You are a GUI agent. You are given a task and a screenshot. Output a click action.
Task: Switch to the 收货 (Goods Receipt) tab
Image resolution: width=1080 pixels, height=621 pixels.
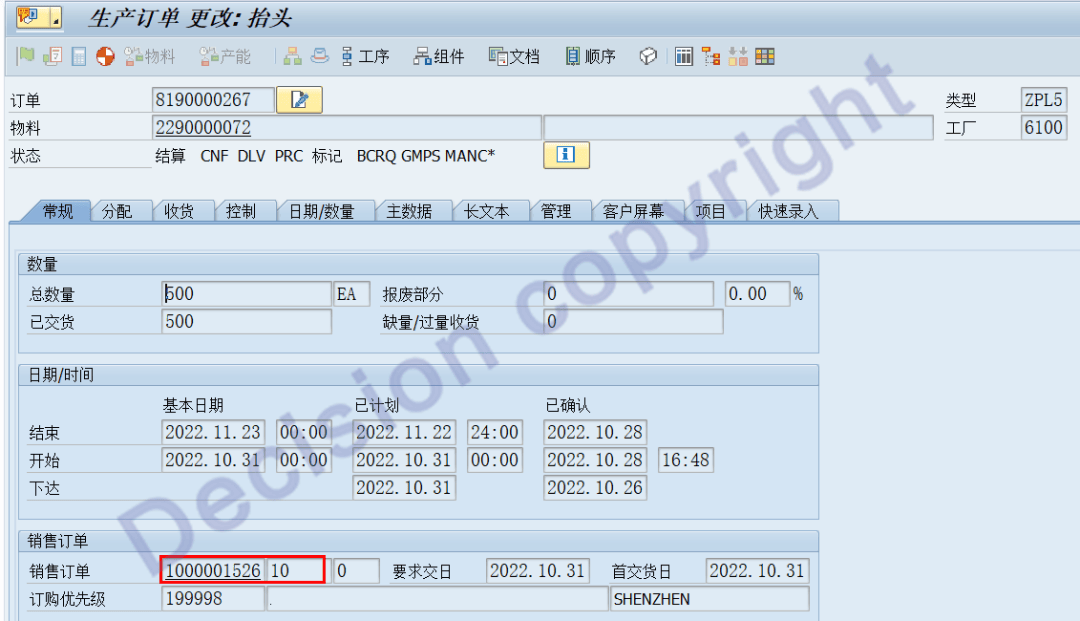pos(178,211)
